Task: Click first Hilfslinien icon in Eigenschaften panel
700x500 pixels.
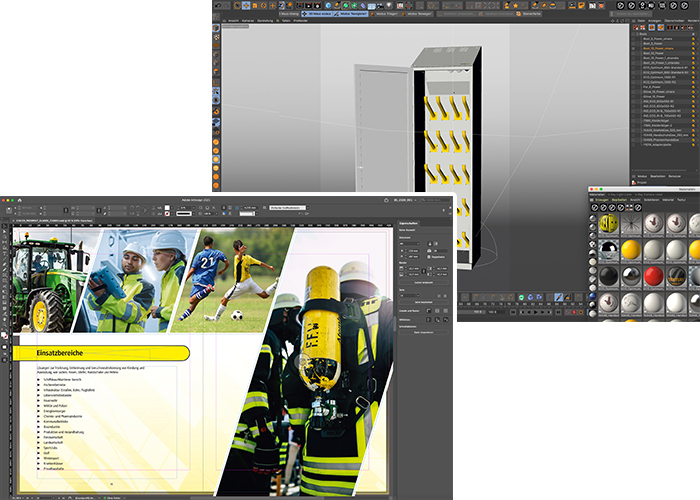Action: pos(429,320)
